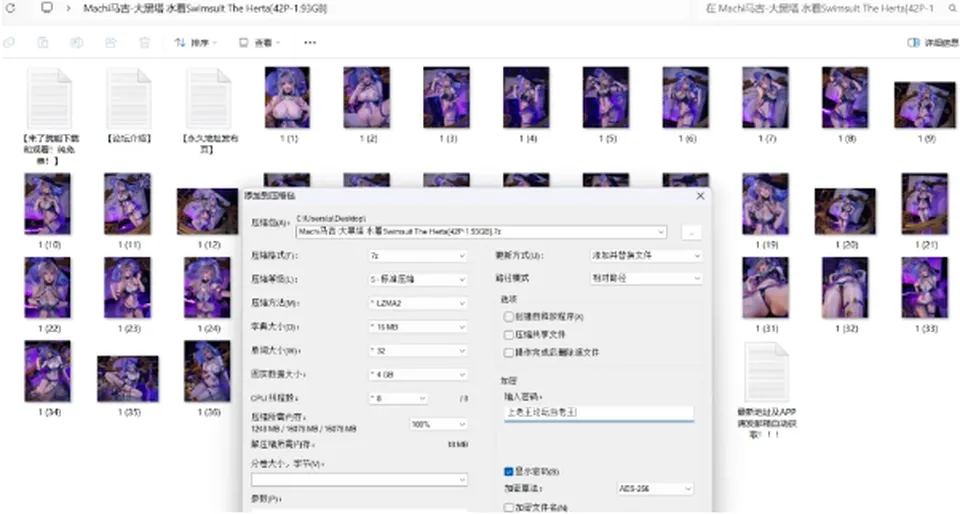Click the rename icon in Explorer toolbar
This screenshot has height=514, width=960.
(77, 43)
